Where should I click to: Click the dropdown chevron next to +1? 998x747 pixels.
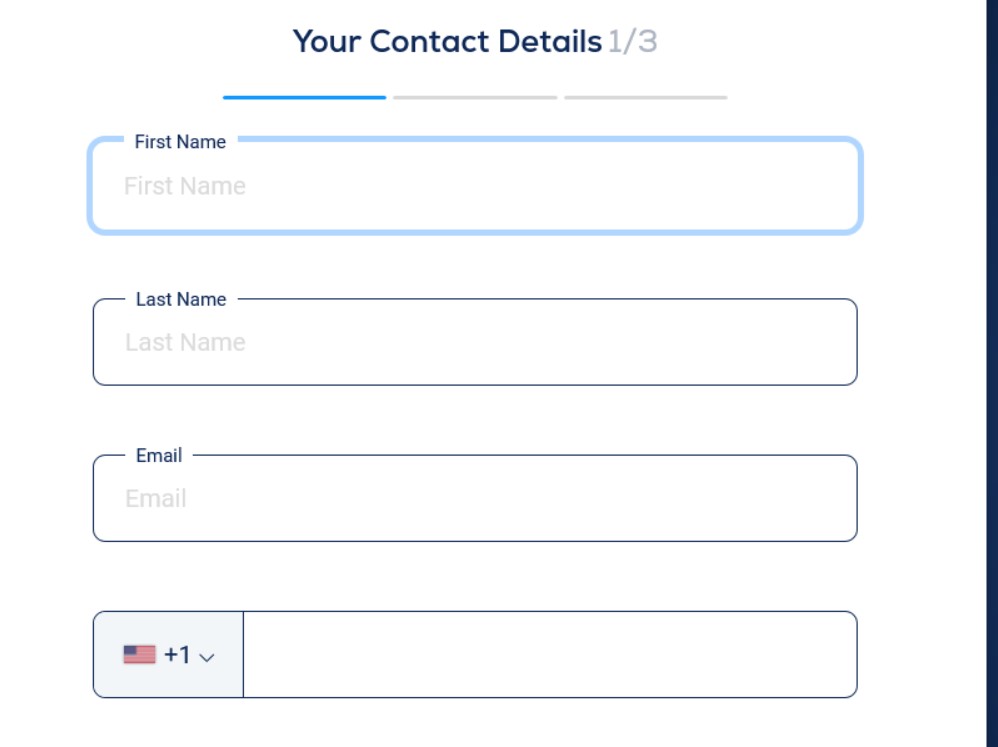point(208,656)
